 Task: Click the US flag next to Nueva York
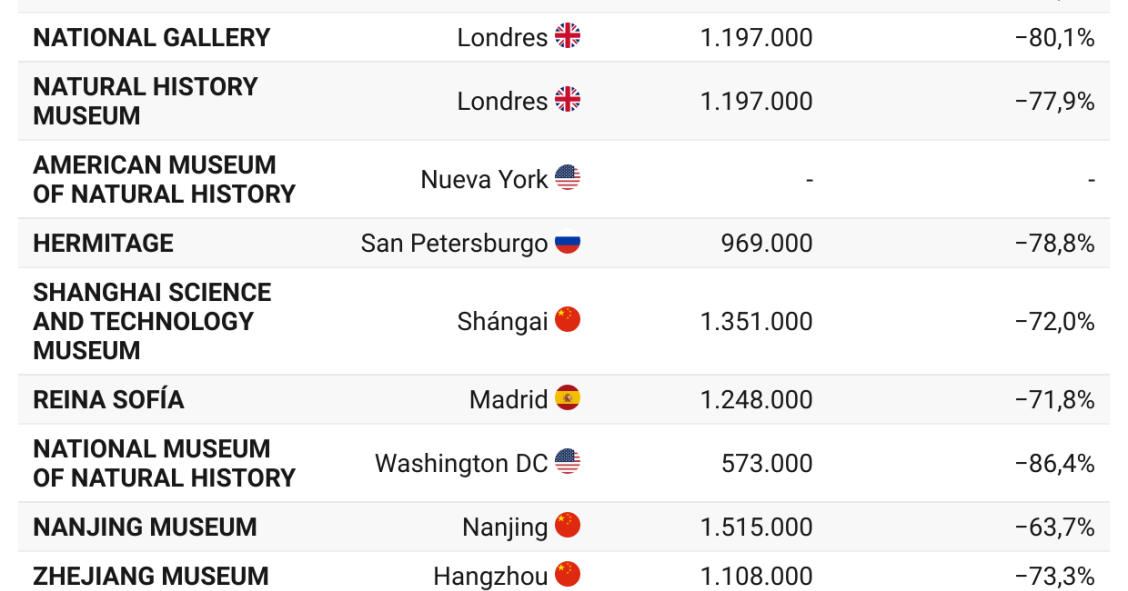pos(567,178)
